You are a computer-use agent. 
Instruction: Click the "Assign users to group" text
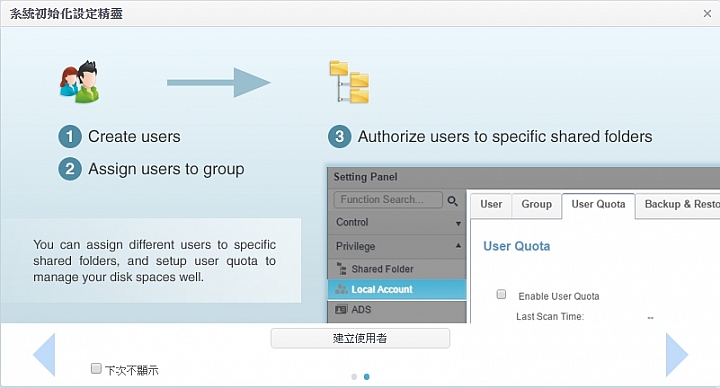(x=166, y=169)
